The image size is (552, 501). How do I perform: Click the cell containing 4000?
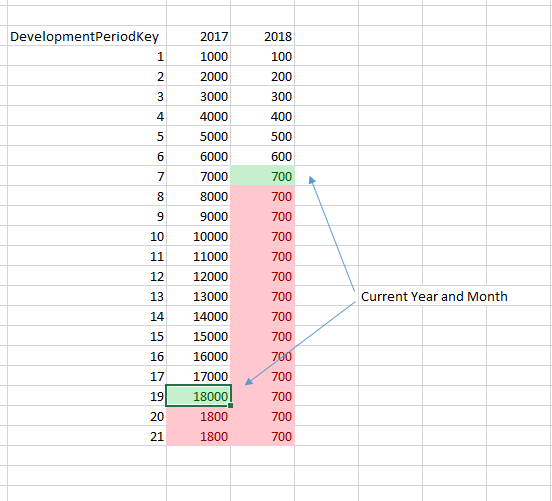pyautogui.click(x=199, y=116)
